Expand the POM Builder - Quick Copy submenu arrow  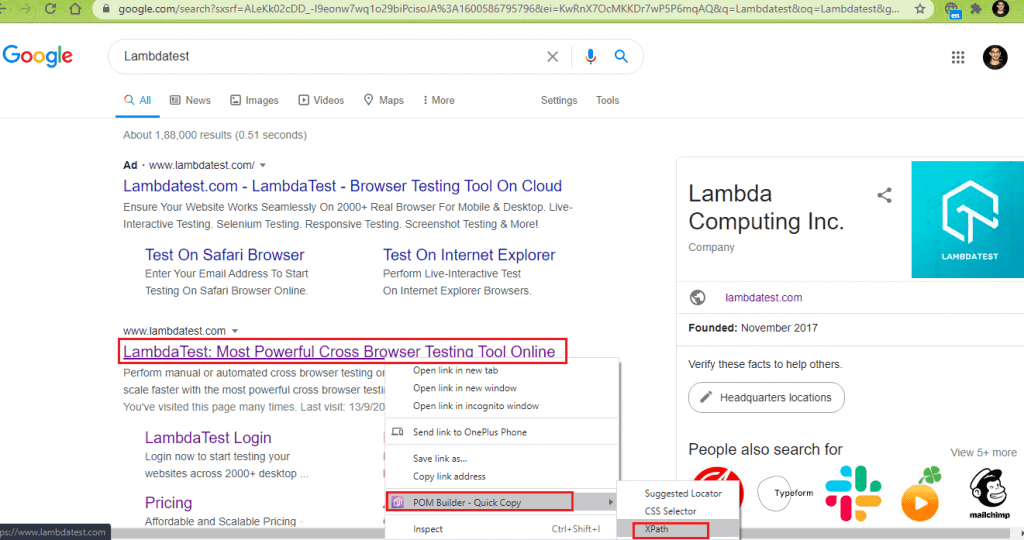(x=611, y=502)
